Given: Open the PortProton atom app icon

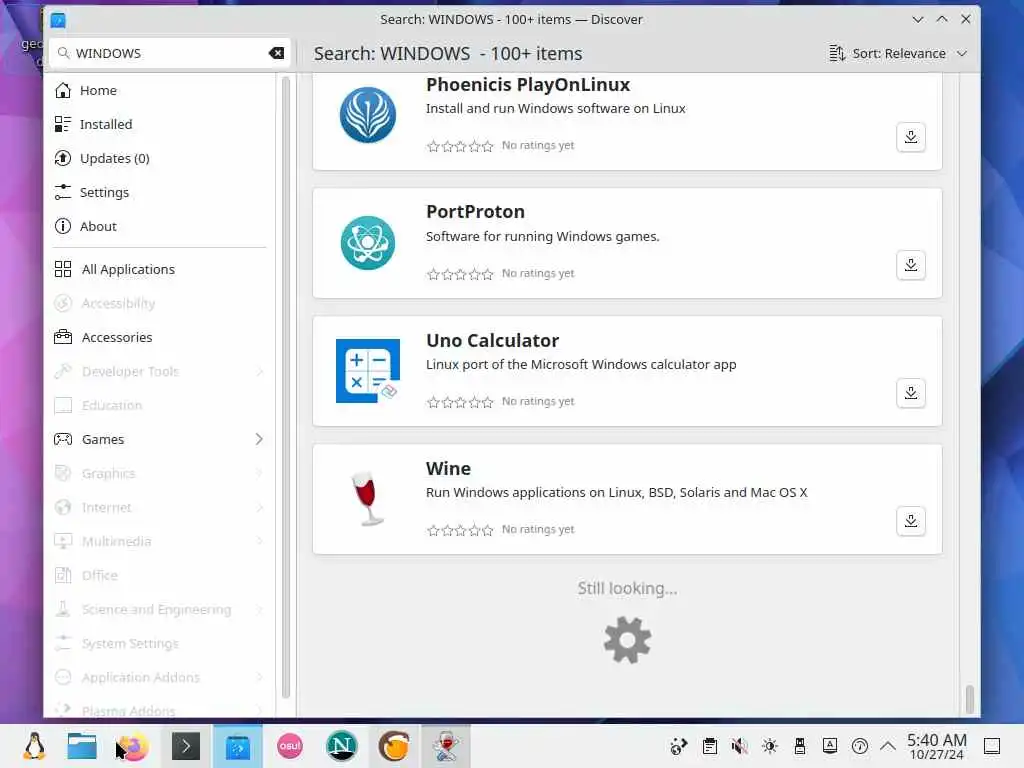Looking at the screenshot, I should click(x=368, y=243).
